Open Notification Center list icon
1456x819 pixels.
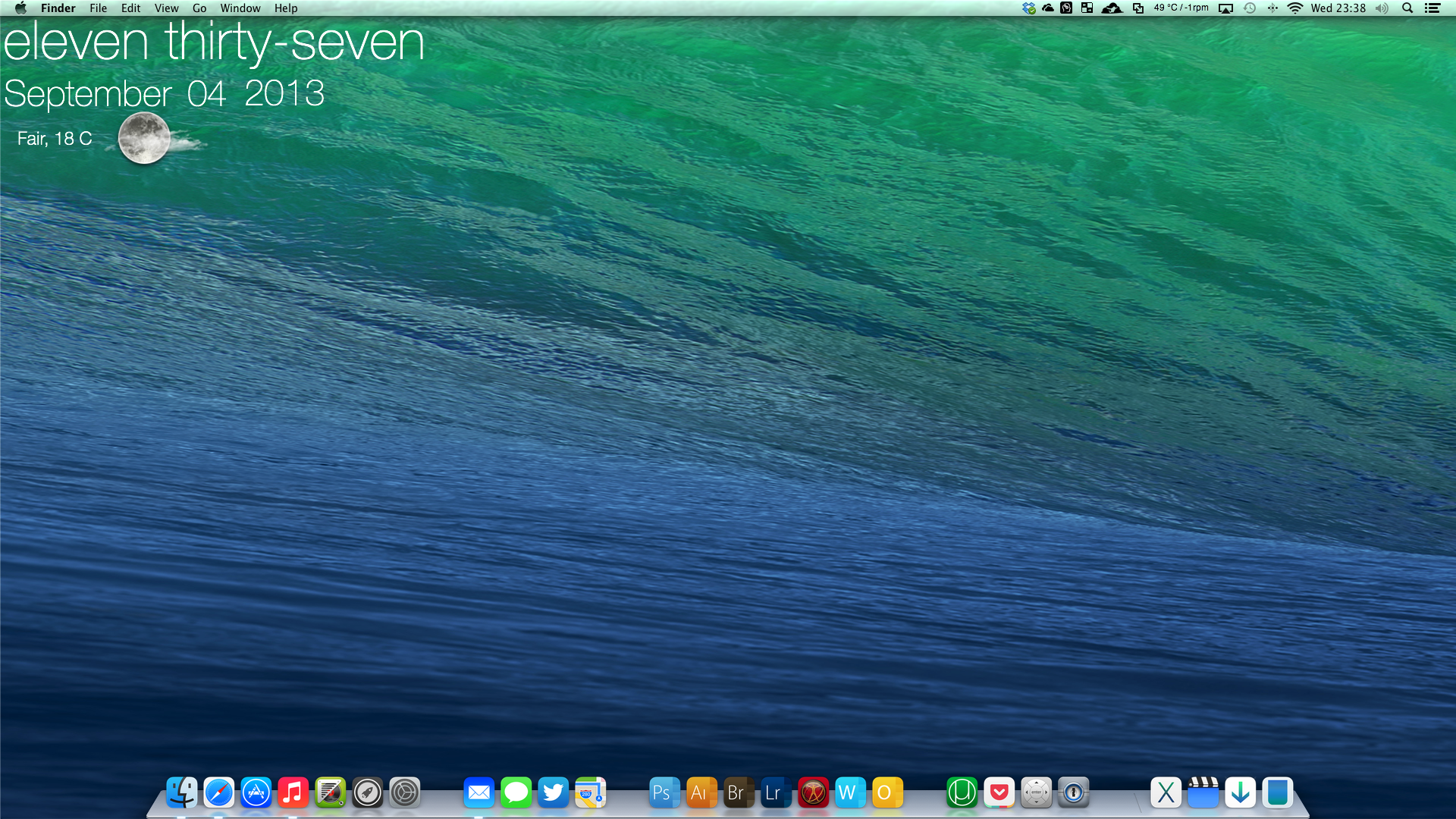(x=1432, y=8)
